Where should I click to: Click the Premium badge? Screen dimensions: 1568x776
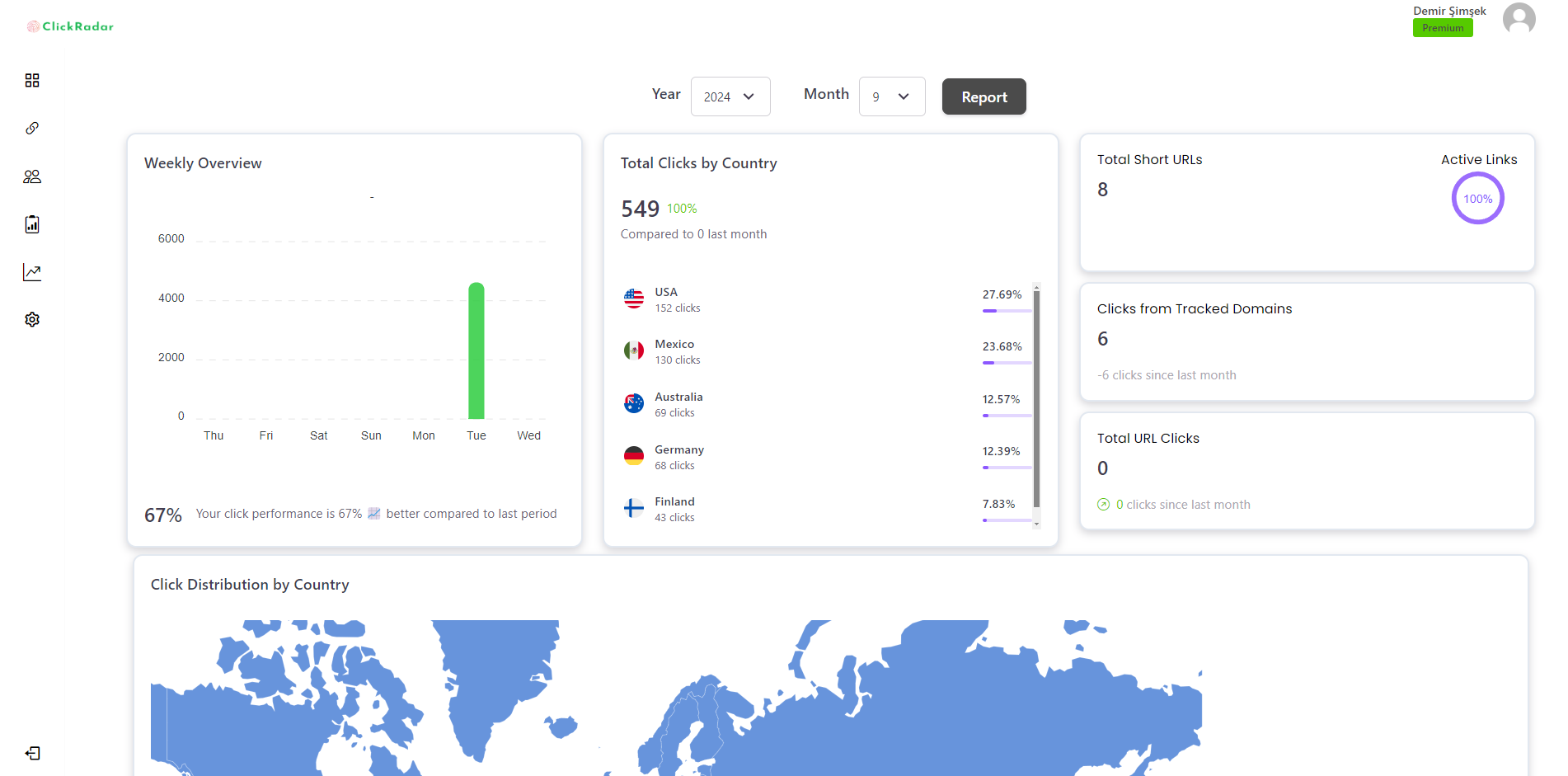1443,28
